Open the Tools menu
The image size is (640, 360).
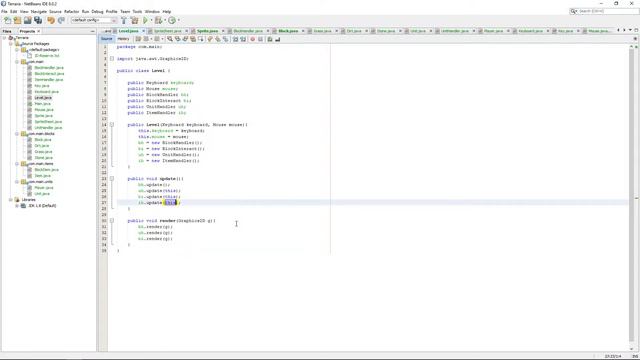pos(138,11)
